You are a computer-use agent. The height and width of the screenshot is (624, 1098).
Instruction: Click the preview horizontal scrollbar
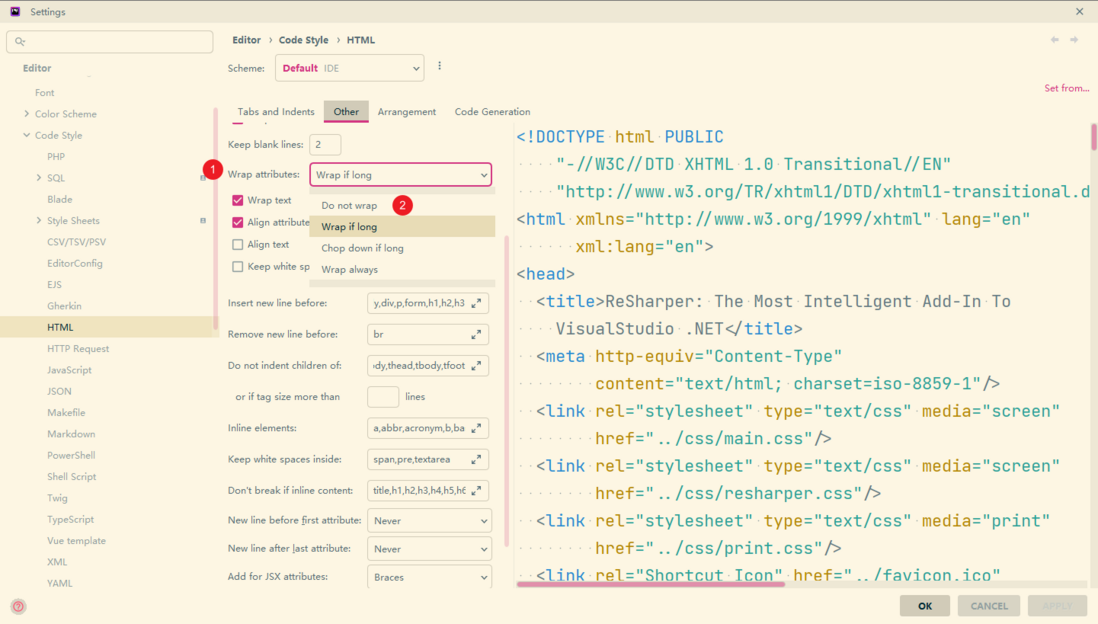(651, 583)
